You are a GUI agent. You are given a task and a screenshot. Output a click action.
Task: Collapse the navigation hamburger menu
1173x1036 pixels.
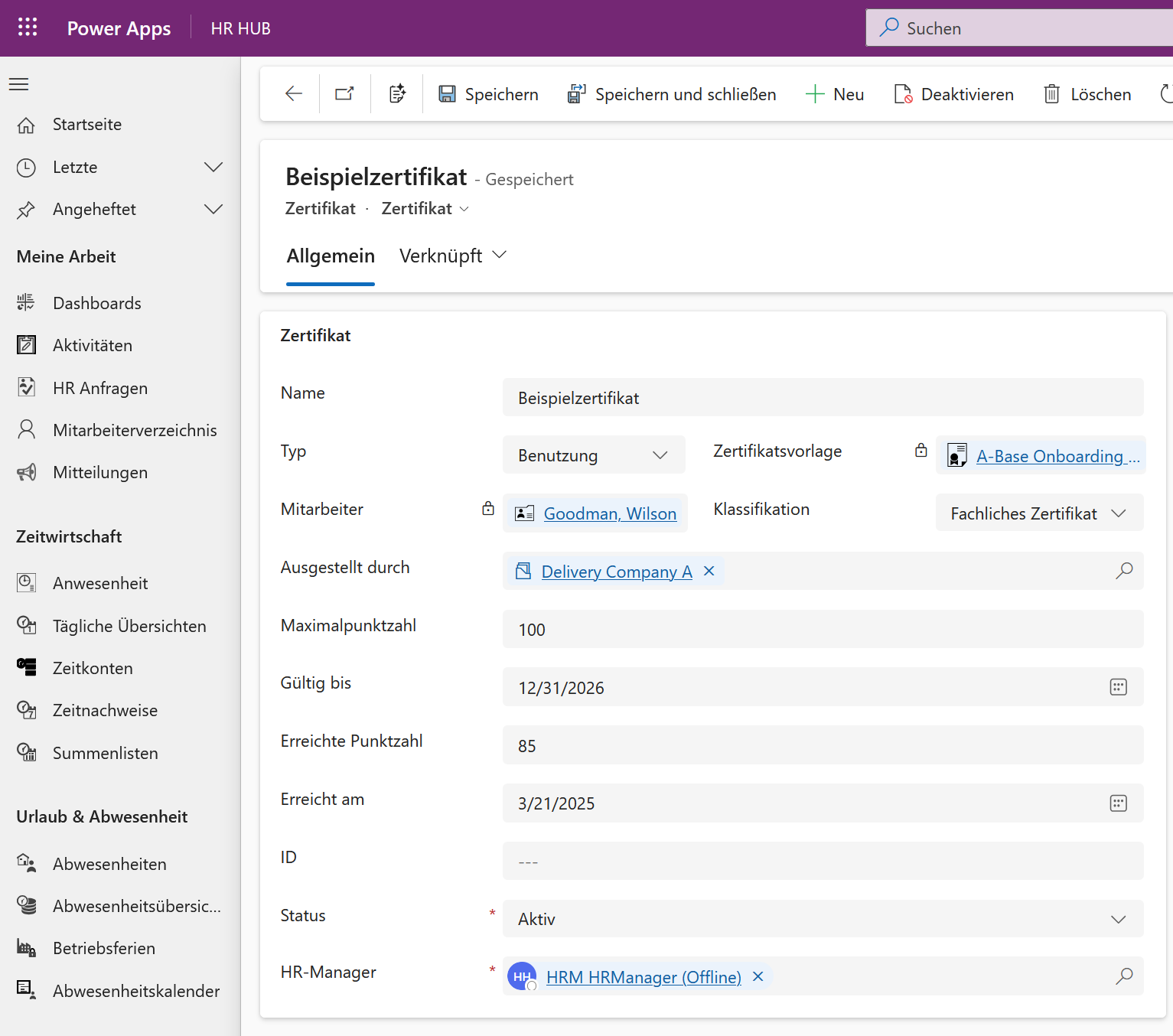(19, 84)
